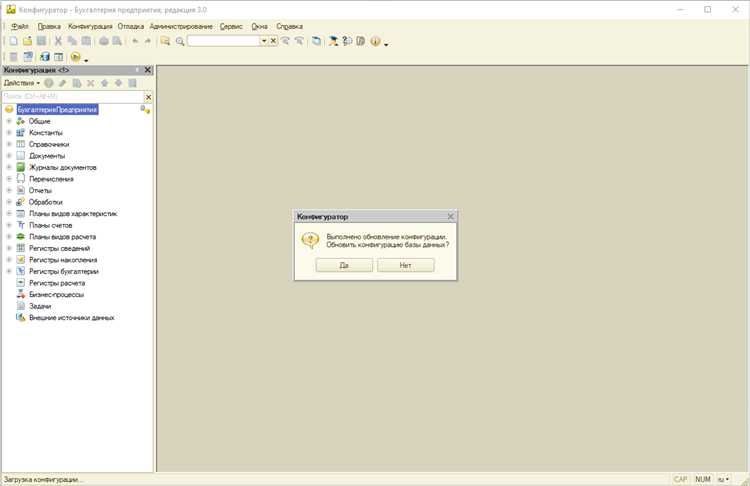750x486 pixels.
Task: Click the Move down arrow in Configuration panel
Action: [x=118, y=83]
